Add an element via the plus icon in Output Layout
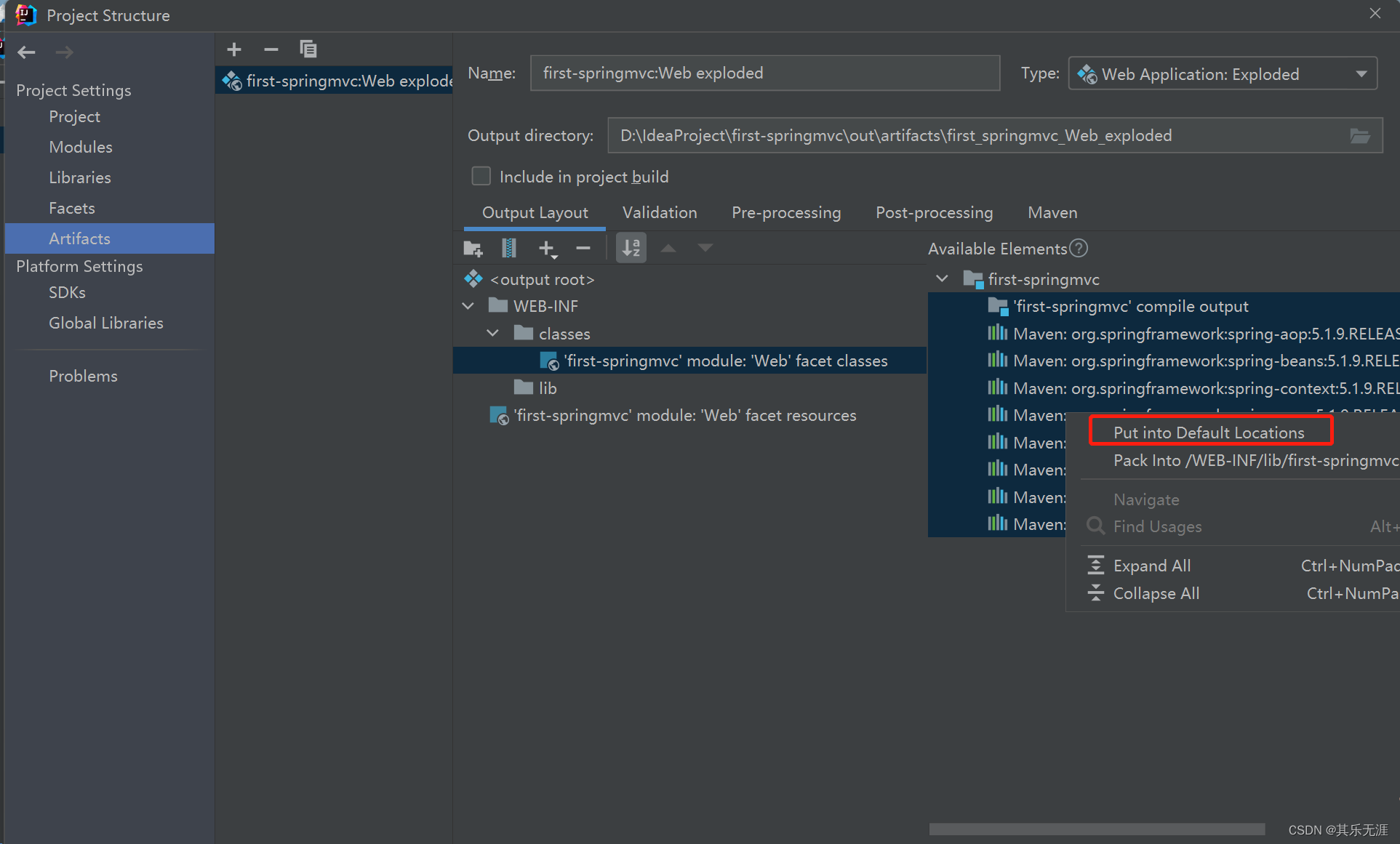Viewport: 1400px width, 844px height. click(546, 248)
